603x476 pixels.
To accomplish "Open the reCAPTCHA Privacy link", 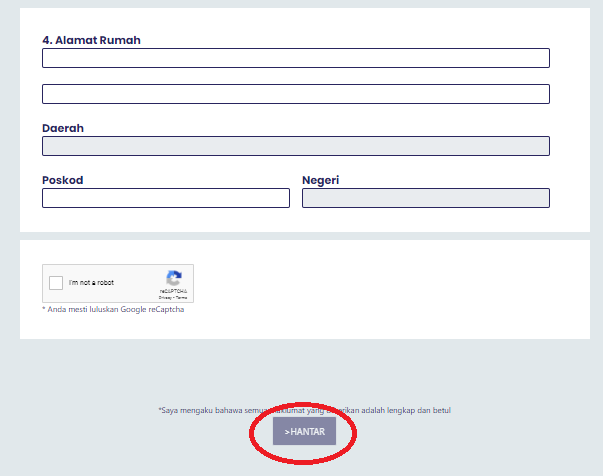I will [165, 297].
